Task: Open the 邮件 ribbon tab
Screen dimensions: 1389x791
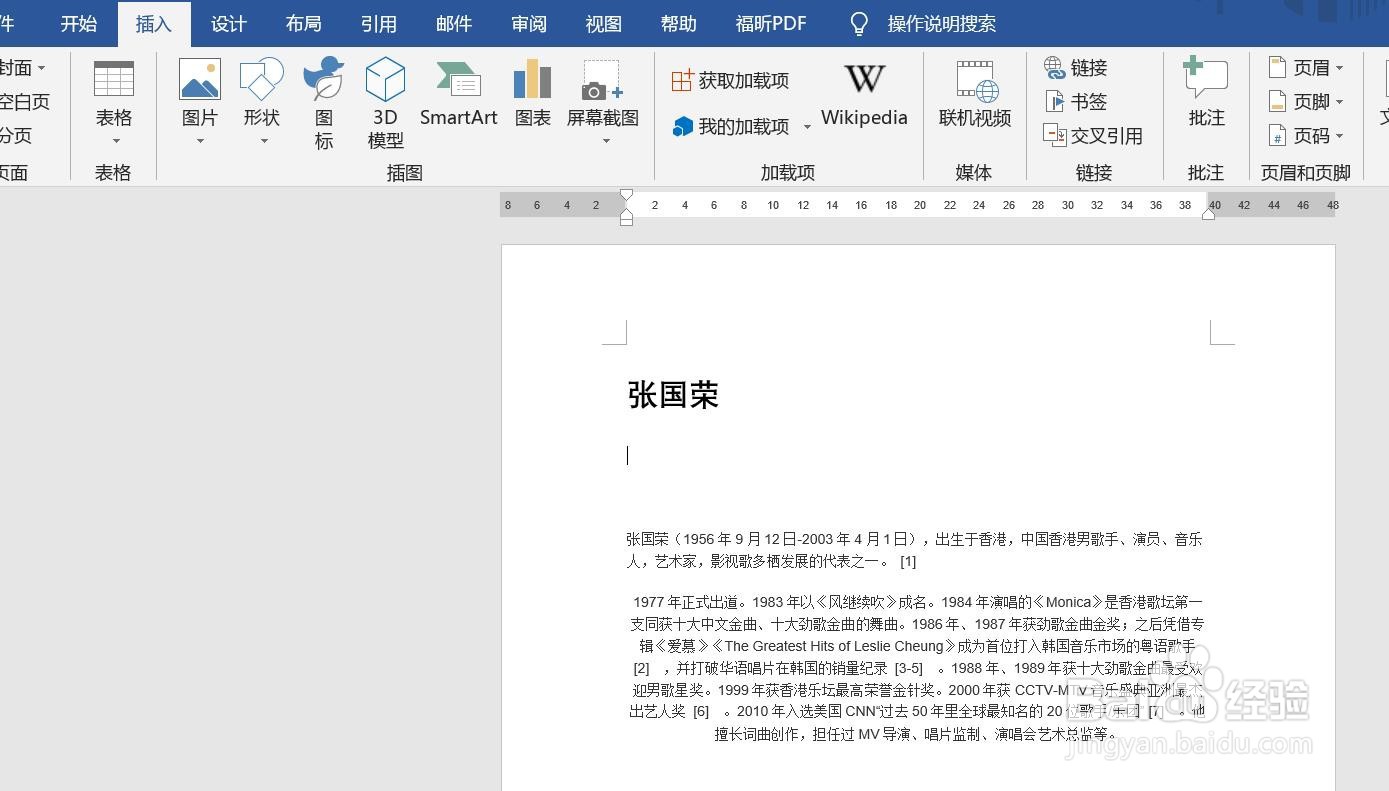Action: (453, 23)
